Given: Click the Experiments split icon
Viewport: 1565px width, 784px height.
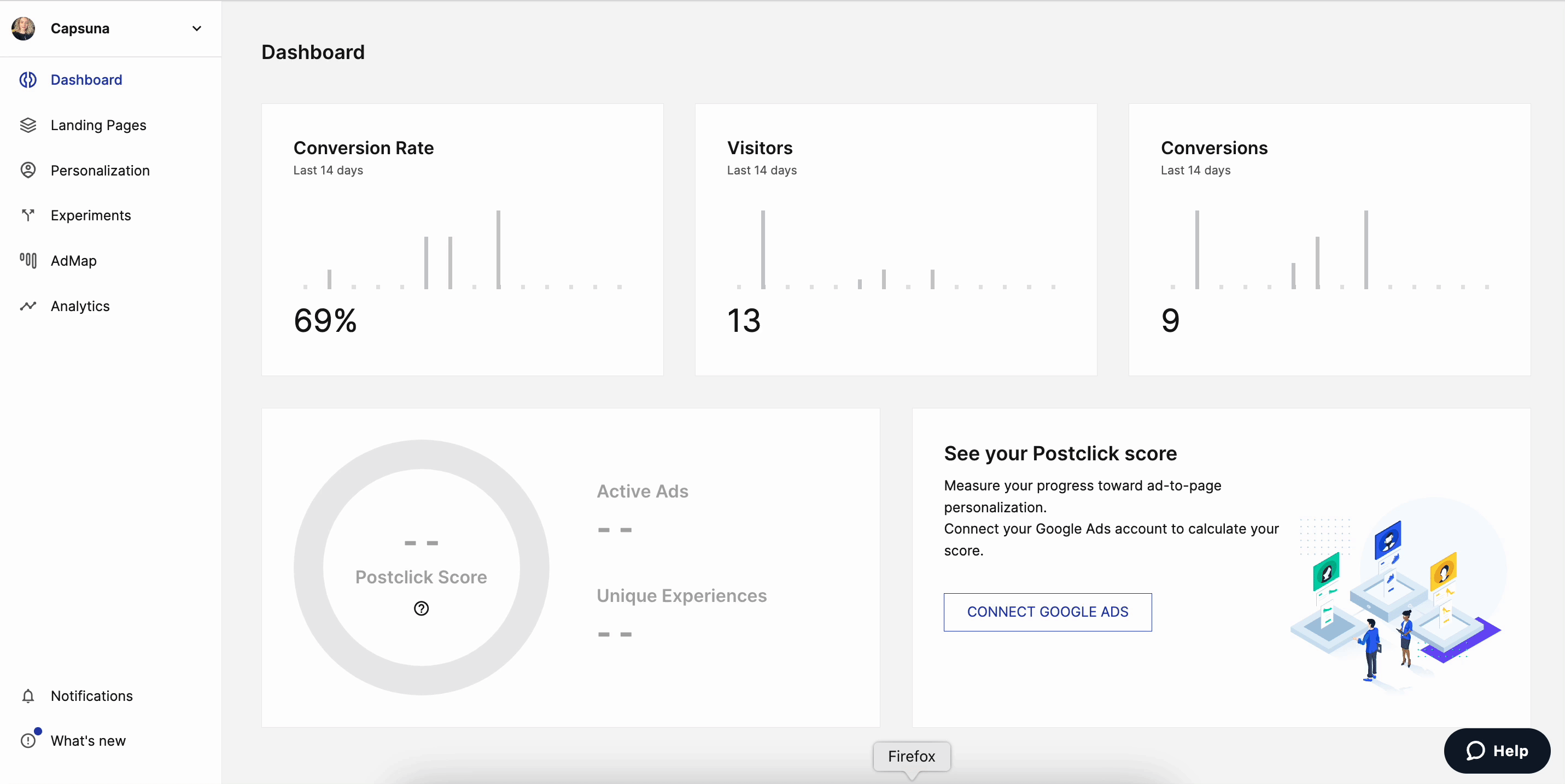Looking at the screenshot, I should (x=28, y=215).
